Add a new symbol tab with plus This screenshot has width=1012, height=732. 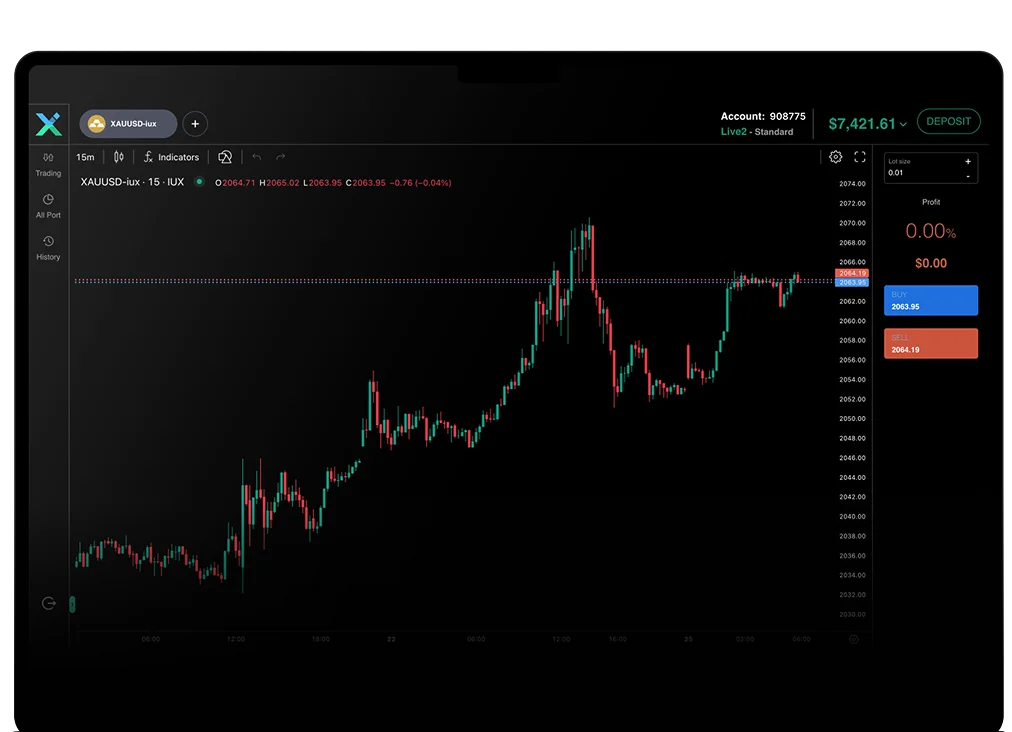pos(195,124)
